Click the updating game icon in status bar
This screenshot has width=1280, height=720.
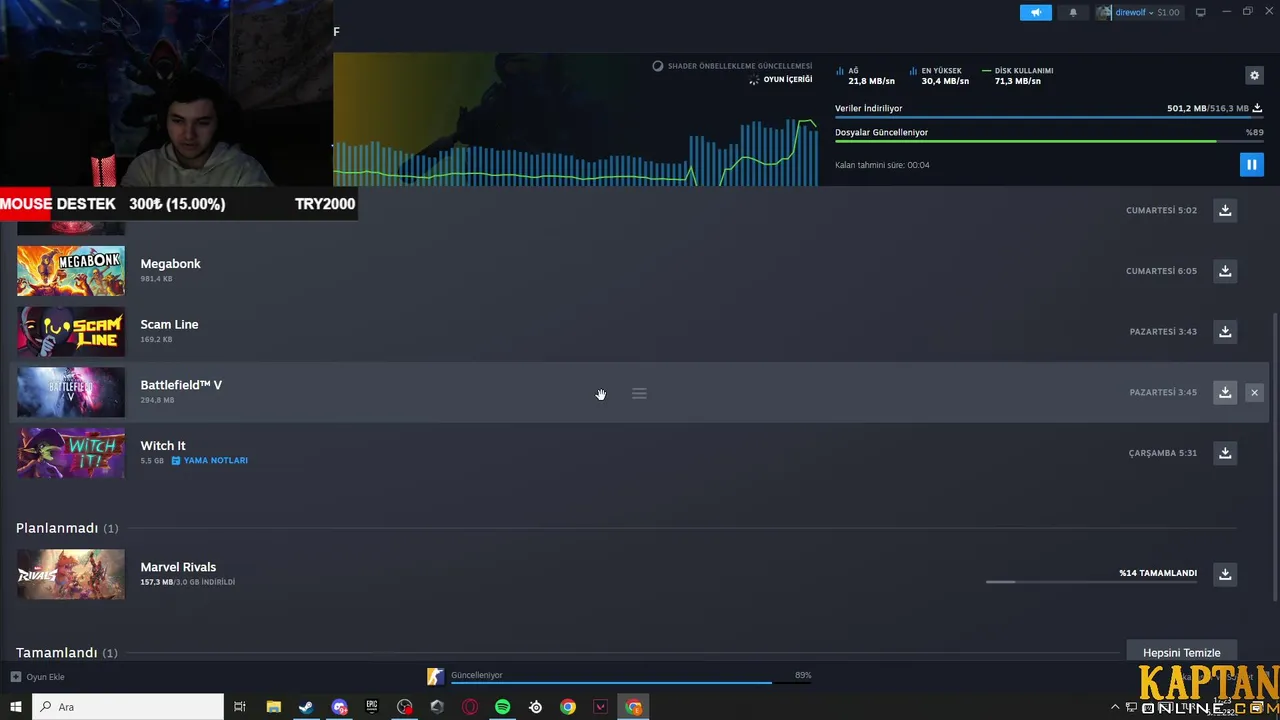(435, 677)
